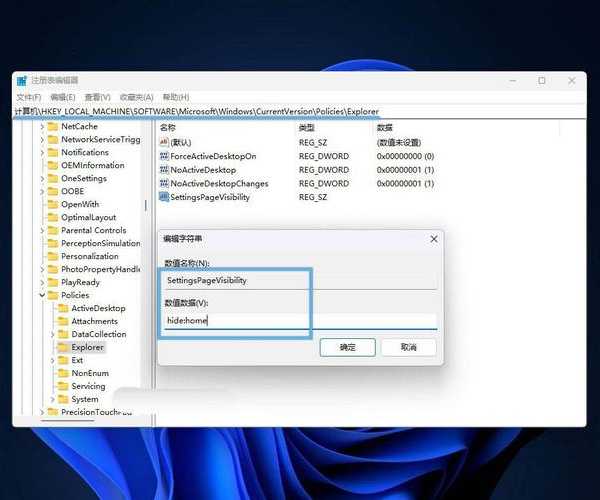Select the Explorer folder icon in tree
Screen dimensions: 600x500
(63, 347)
